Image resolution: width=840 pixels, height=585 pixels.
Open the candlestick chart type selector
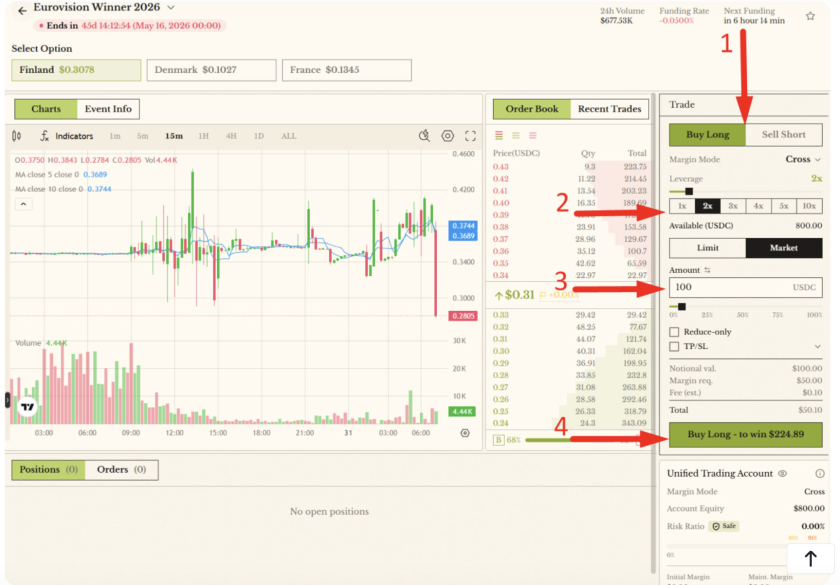16,136
